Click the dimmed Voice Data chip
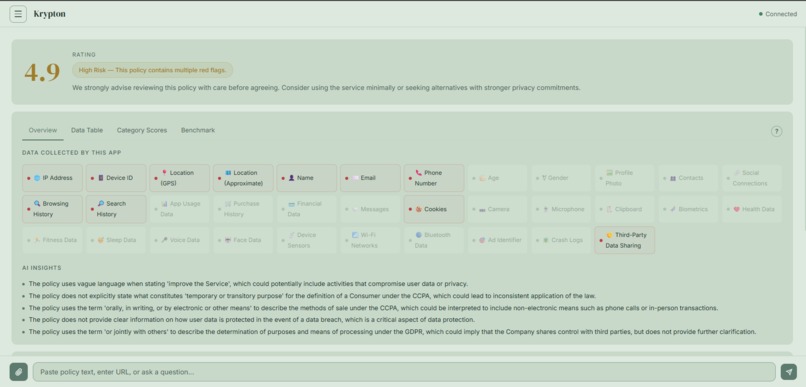This screenshot has width=806, height=387. click(x=179, y=240)
